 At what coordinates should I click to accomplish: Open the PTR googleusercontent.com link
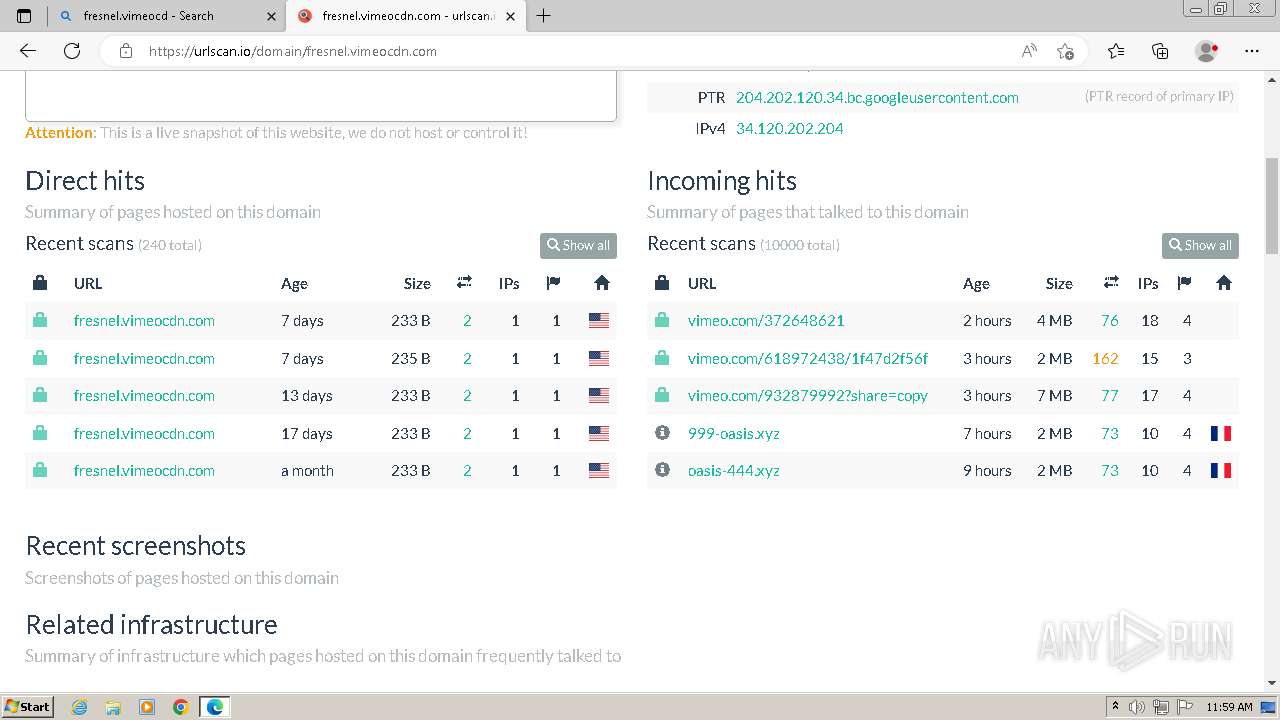tap(877, 98)
